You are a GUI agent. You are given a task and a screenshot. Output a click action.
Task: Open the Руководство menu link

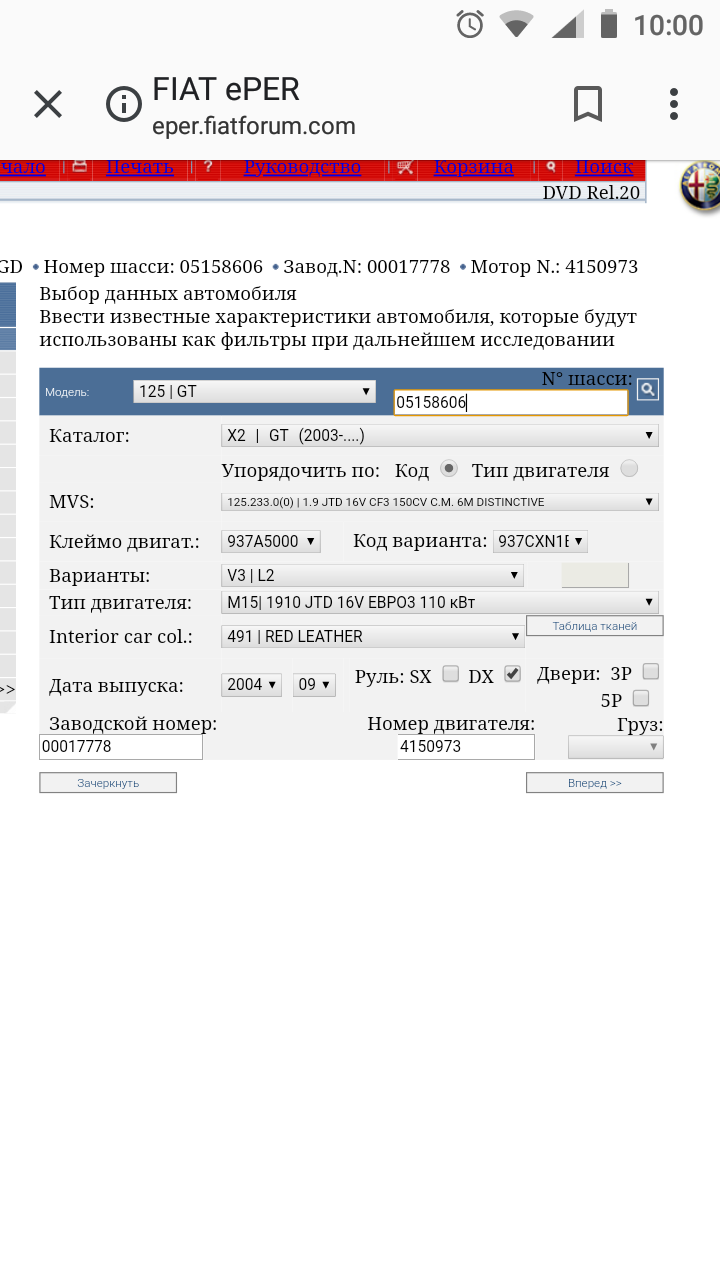click(302, 167)
